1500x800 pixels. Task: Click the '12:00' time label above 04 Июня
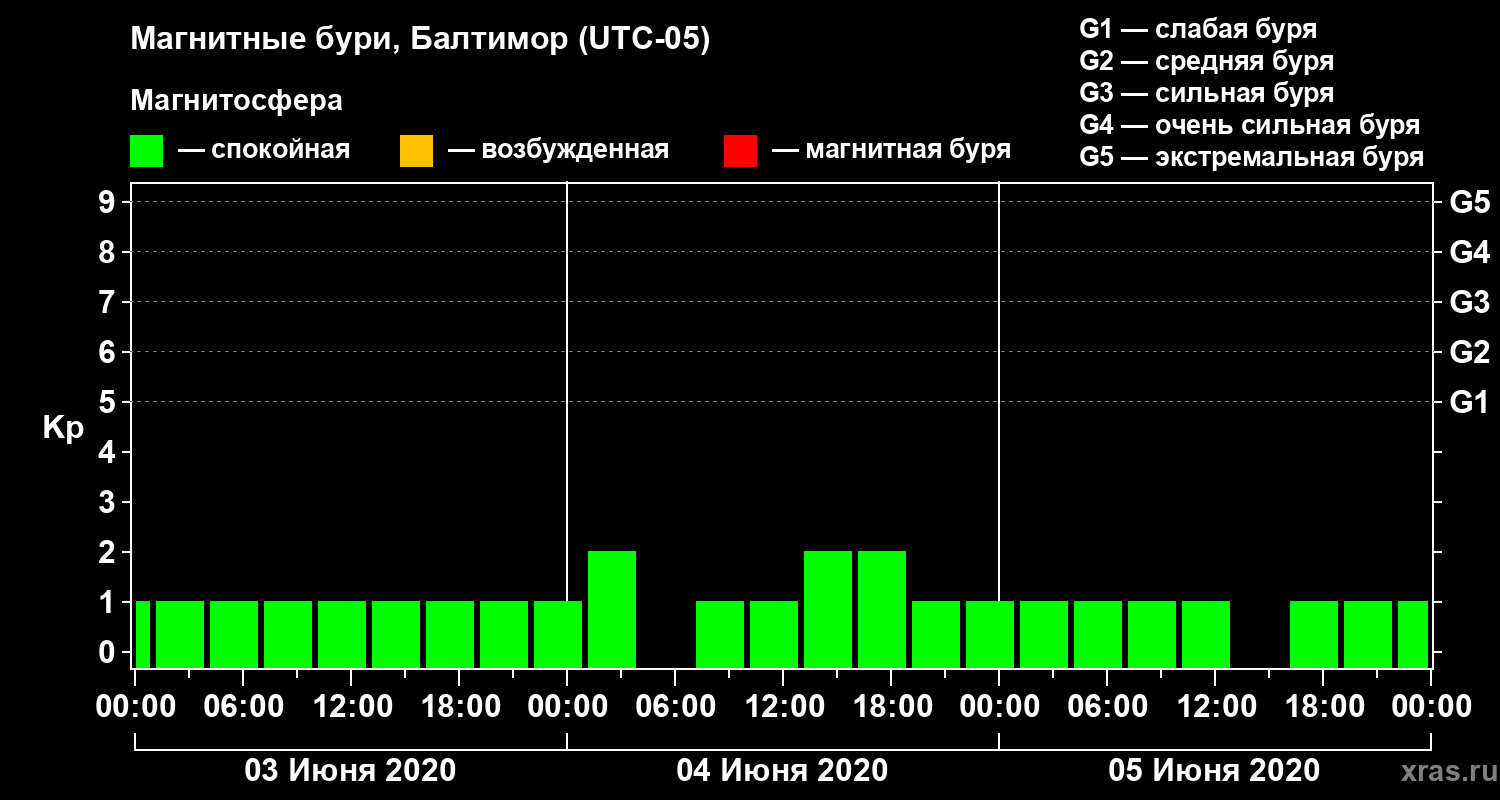coord(783,706)
